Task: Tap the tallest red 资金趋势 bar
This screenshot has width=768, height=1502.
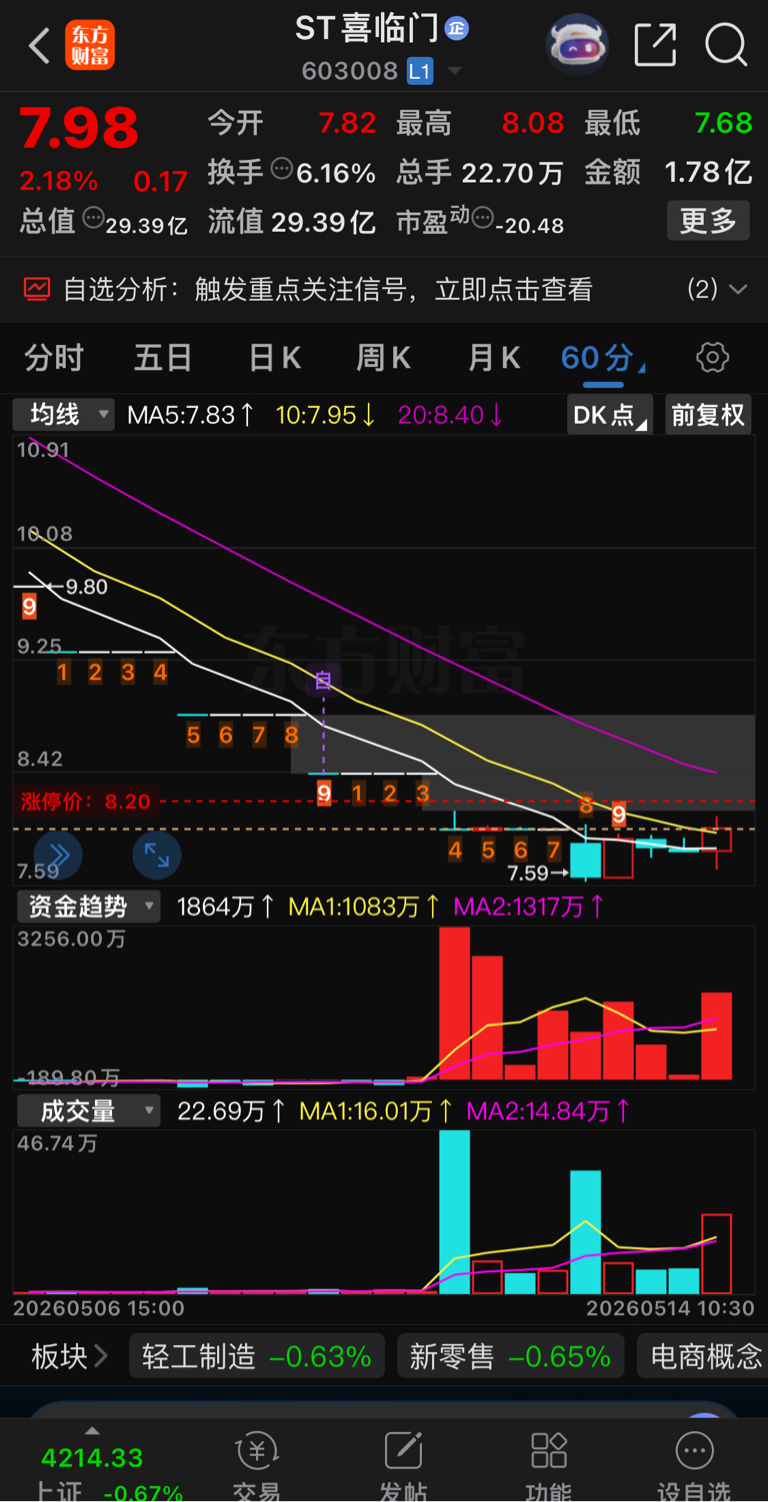Action: (455, 1003)
